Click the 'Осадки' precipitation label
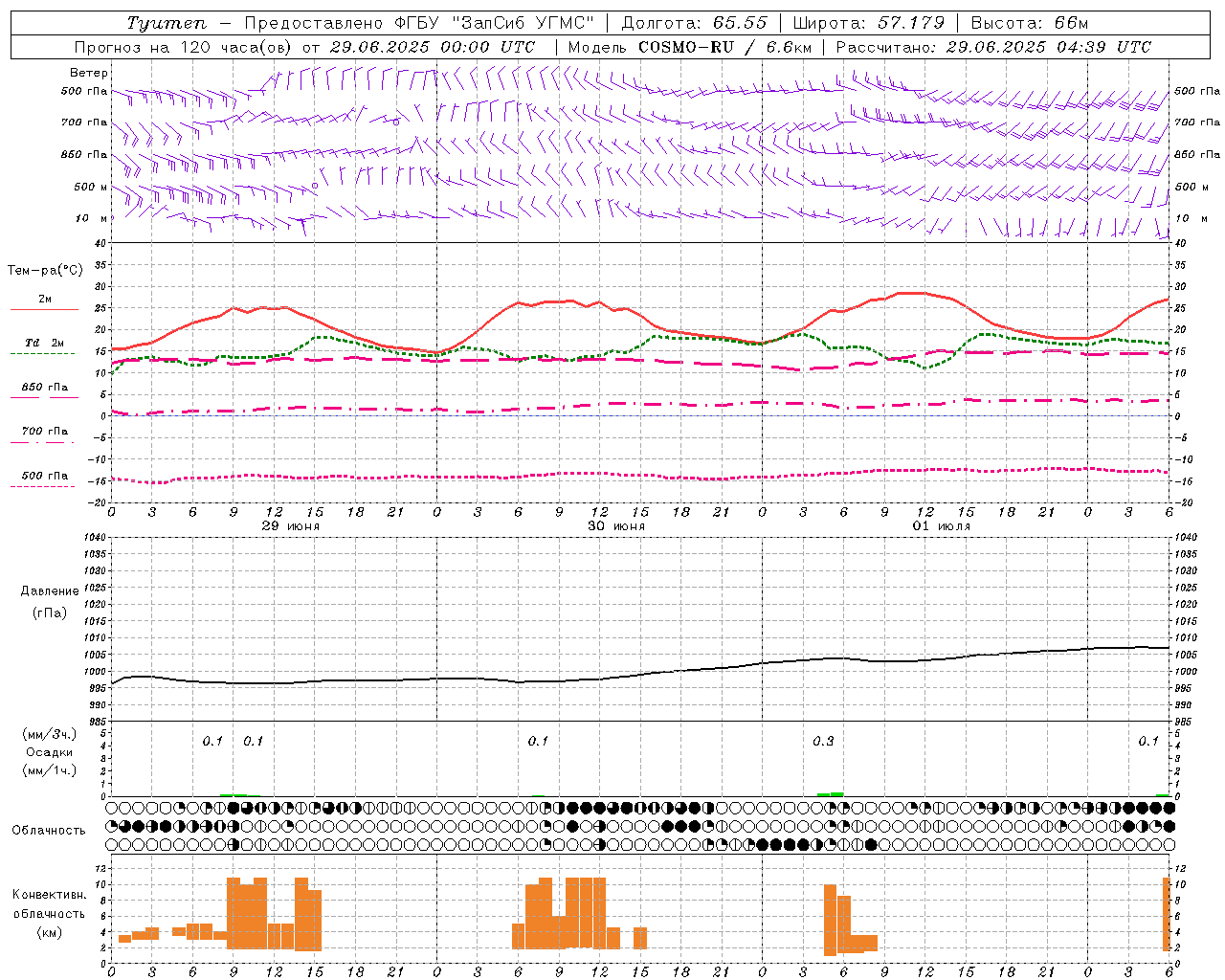Viewport: 1225px width, 980px height. click(50, 752)
